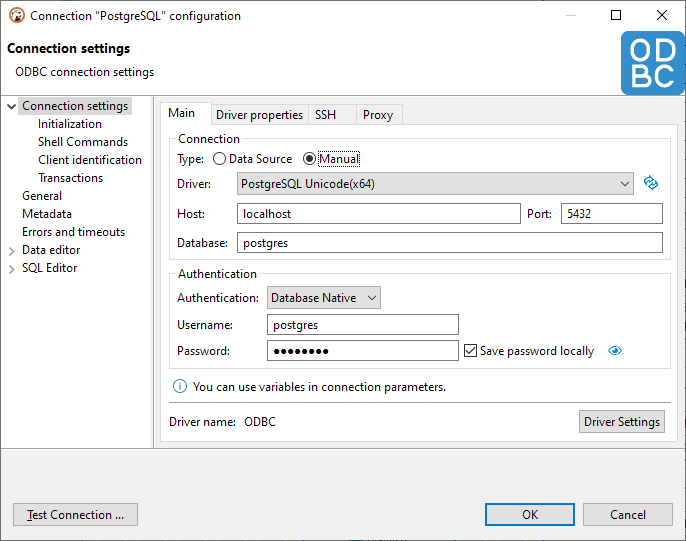686x541 pixels.
Task: Click the Password input field
Action: tap(363, 351)
